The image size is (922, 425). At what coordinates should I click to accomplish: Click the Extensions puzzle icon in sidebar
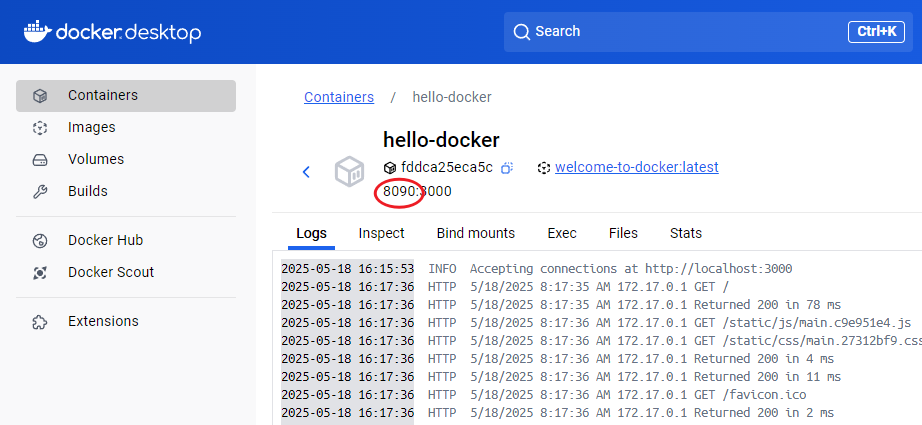point(39,322)
